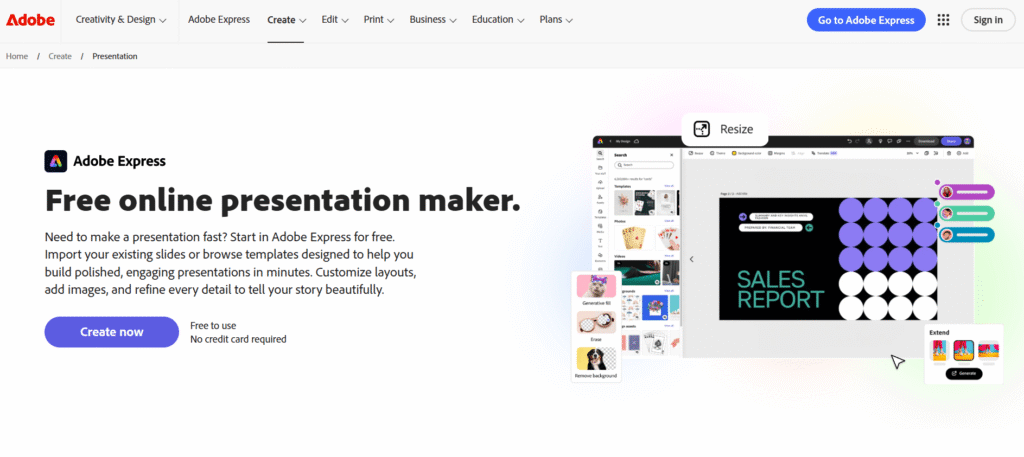1024x457 pixels.
Task: Expand the Create menu
Action: 286,20
